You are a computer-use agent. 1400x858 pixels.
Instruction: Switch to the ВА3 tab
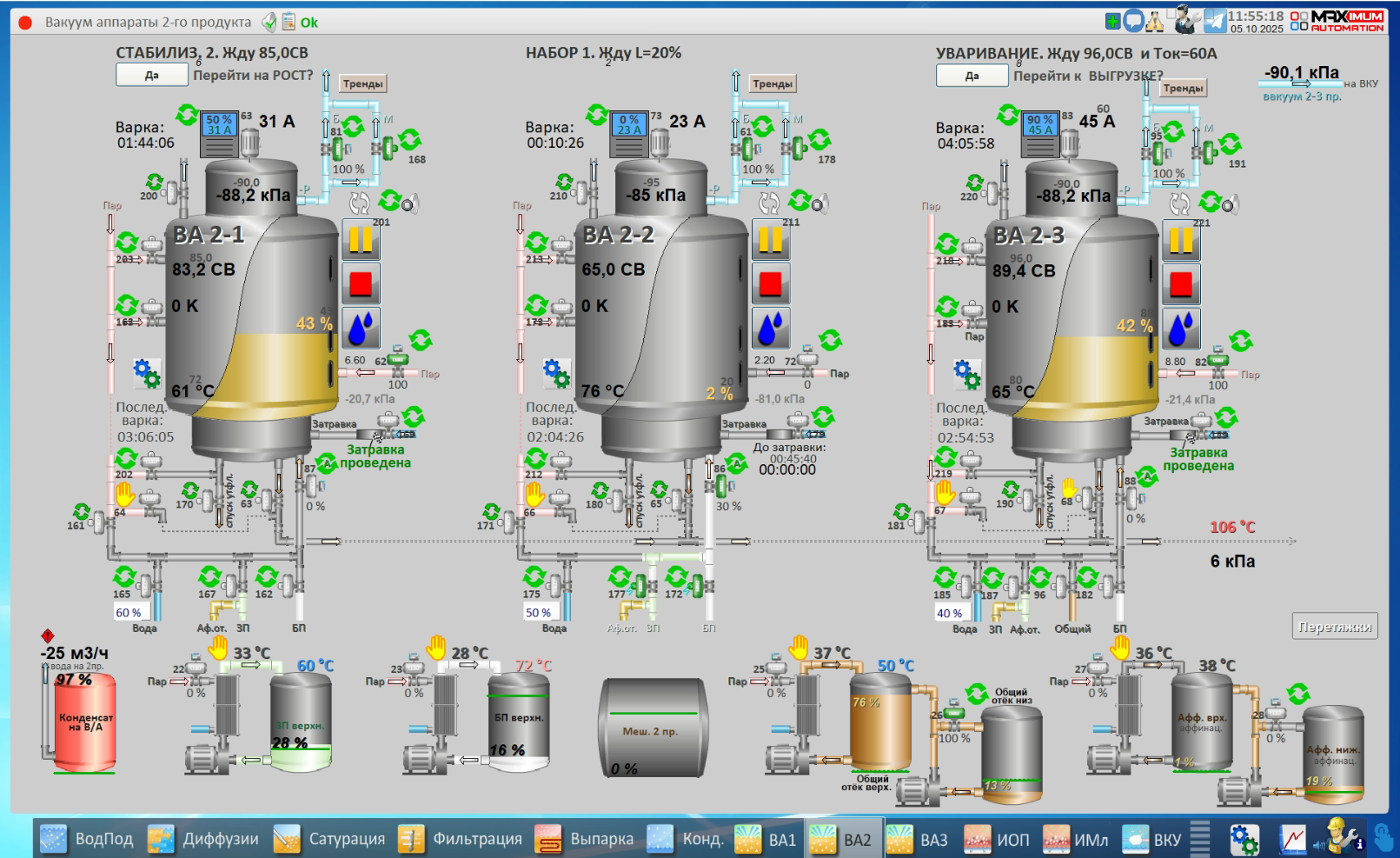[919, 840]
